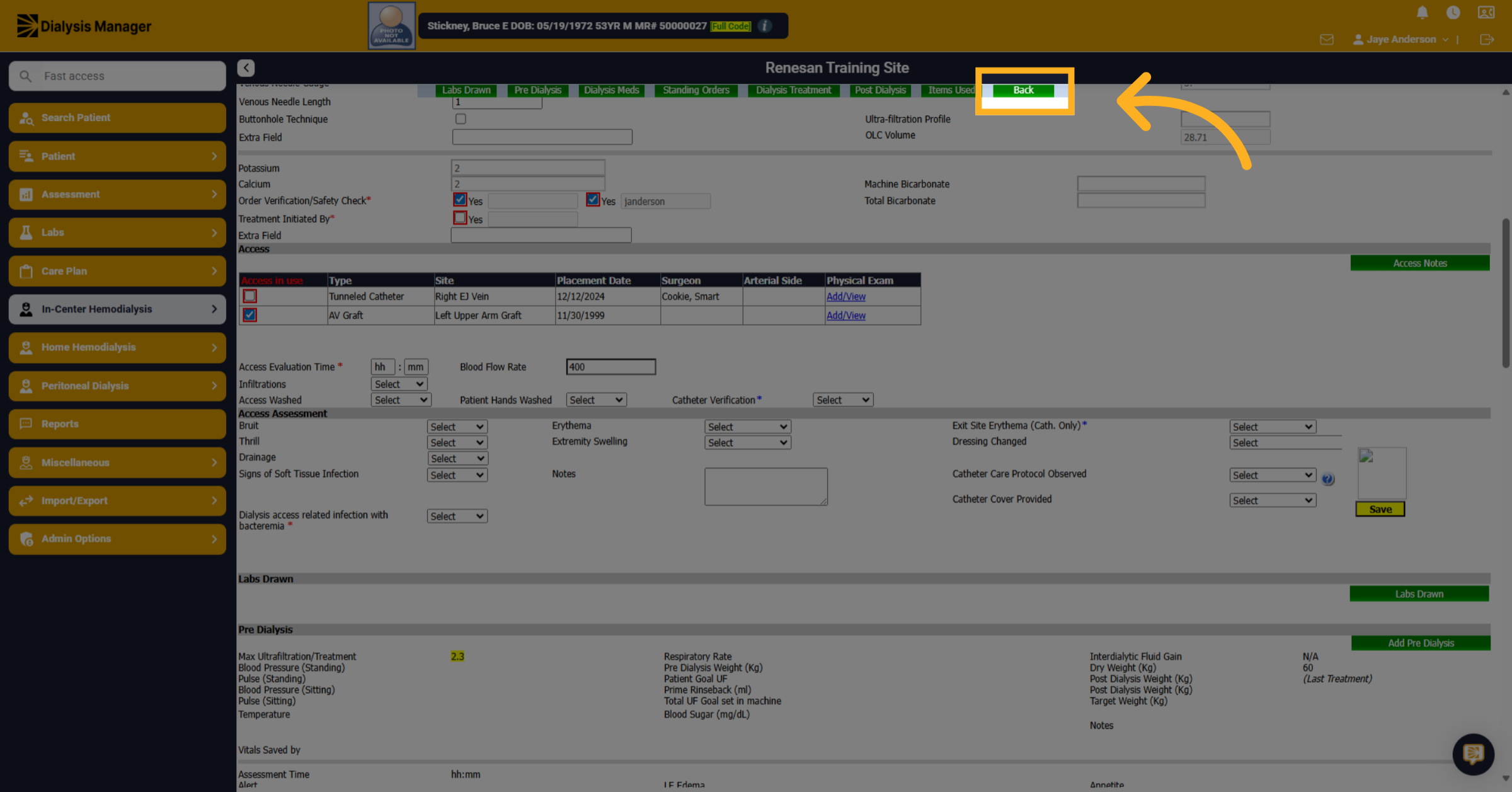Open the mail envelope icon
1512x792 pixels.
[1326, 40]
